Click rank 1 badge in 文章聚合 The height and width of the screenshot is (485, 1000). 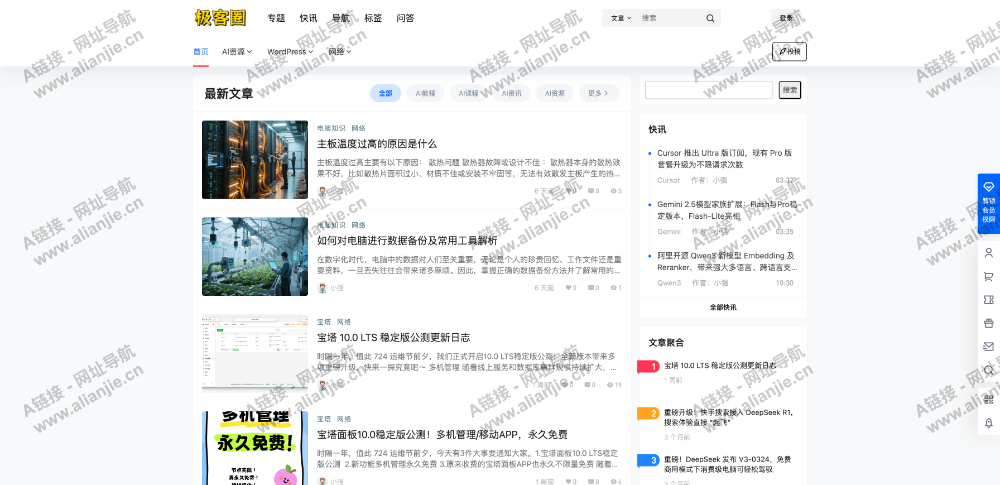647,366
